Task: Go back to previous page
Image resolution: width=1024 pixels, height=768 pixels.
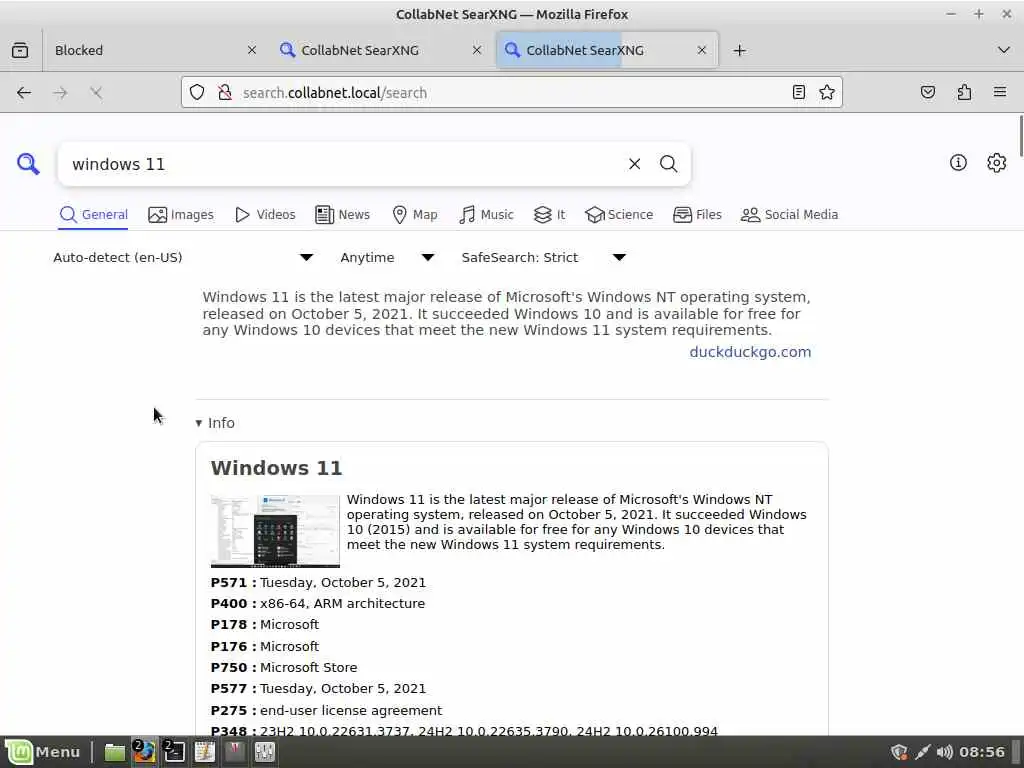Action: pos(24,93)
